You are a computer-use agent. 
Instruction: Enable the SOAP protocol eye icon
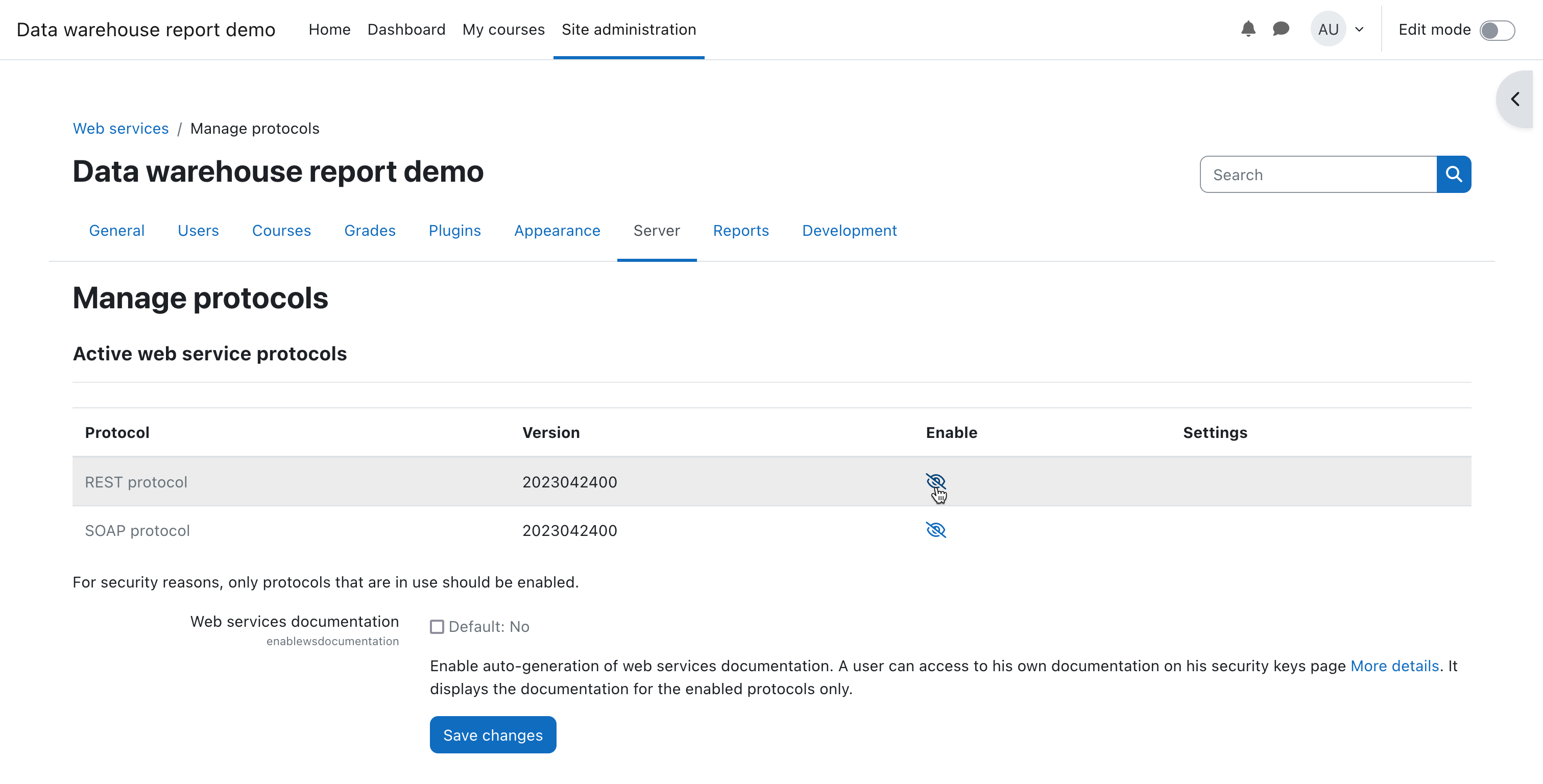point(935,530)
